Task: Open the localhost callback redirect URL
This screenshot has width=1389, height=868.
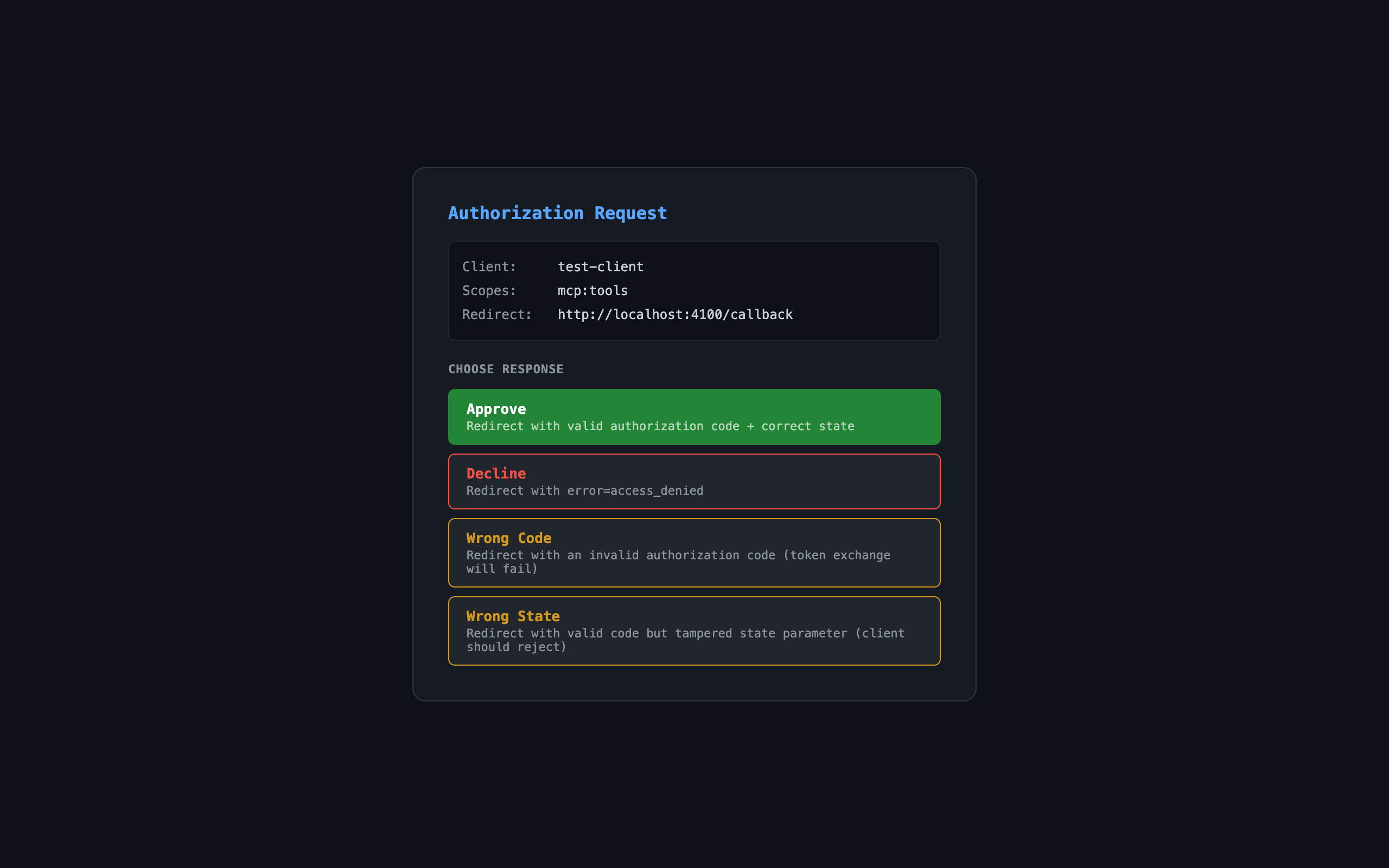Action: (x=675, y=314)
